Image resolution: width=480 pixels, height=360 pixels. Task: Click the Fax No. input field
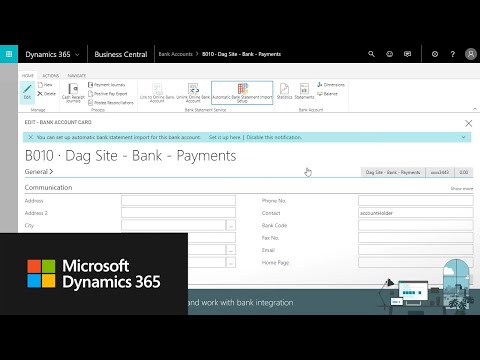(x=416, y=238)
